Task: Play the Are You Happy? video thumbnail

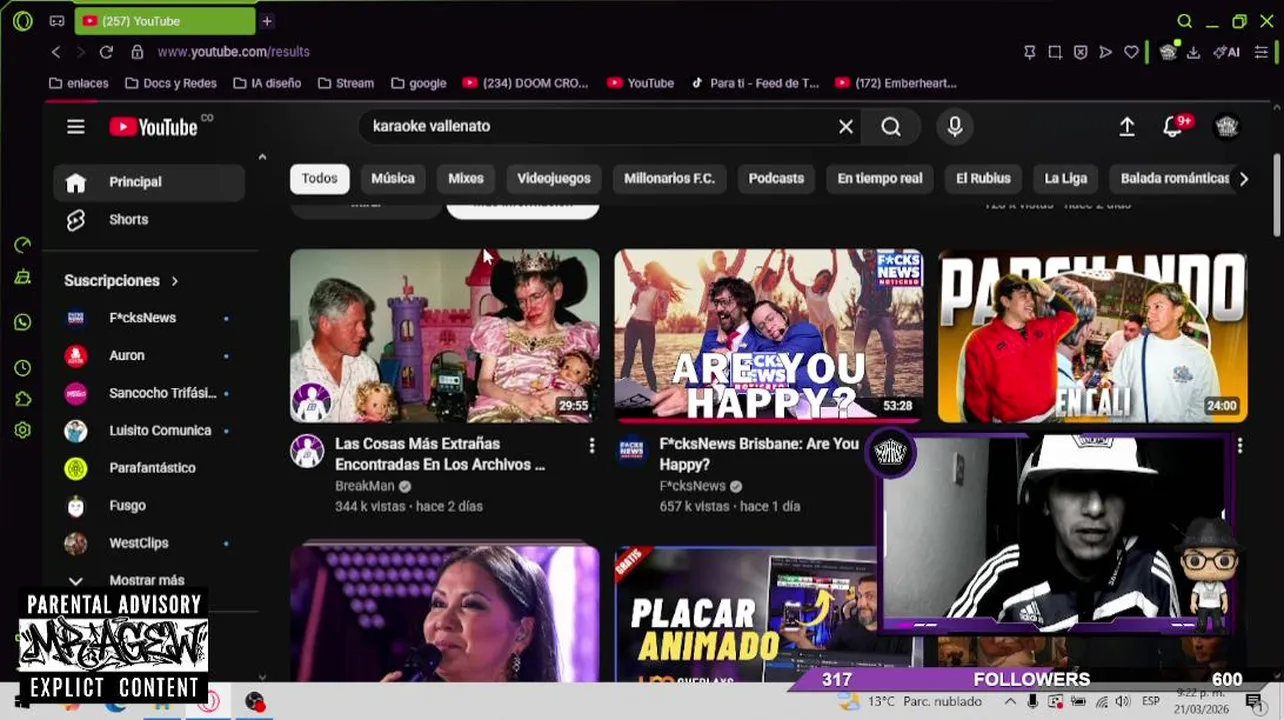Action: pyautogui.click(x=769, y=336)
